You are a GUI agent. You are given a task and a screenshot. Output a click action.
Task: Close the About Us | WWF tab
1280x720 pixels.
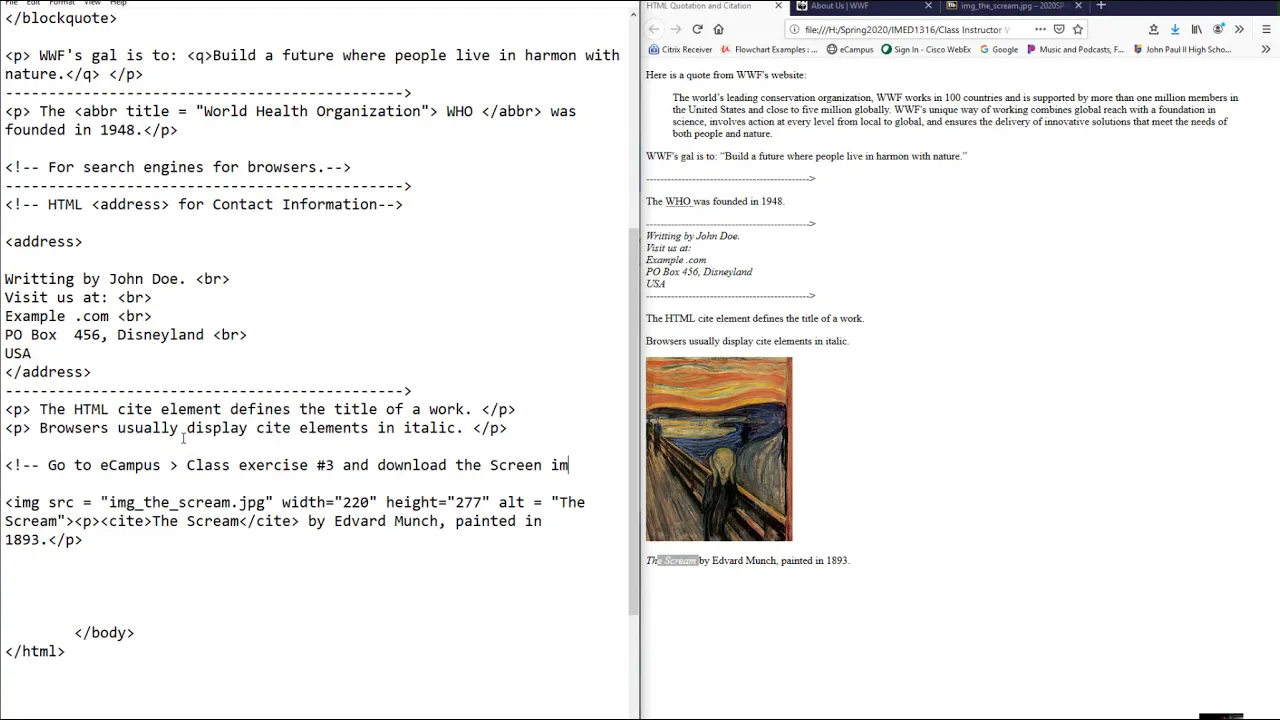tap(928, 6)
